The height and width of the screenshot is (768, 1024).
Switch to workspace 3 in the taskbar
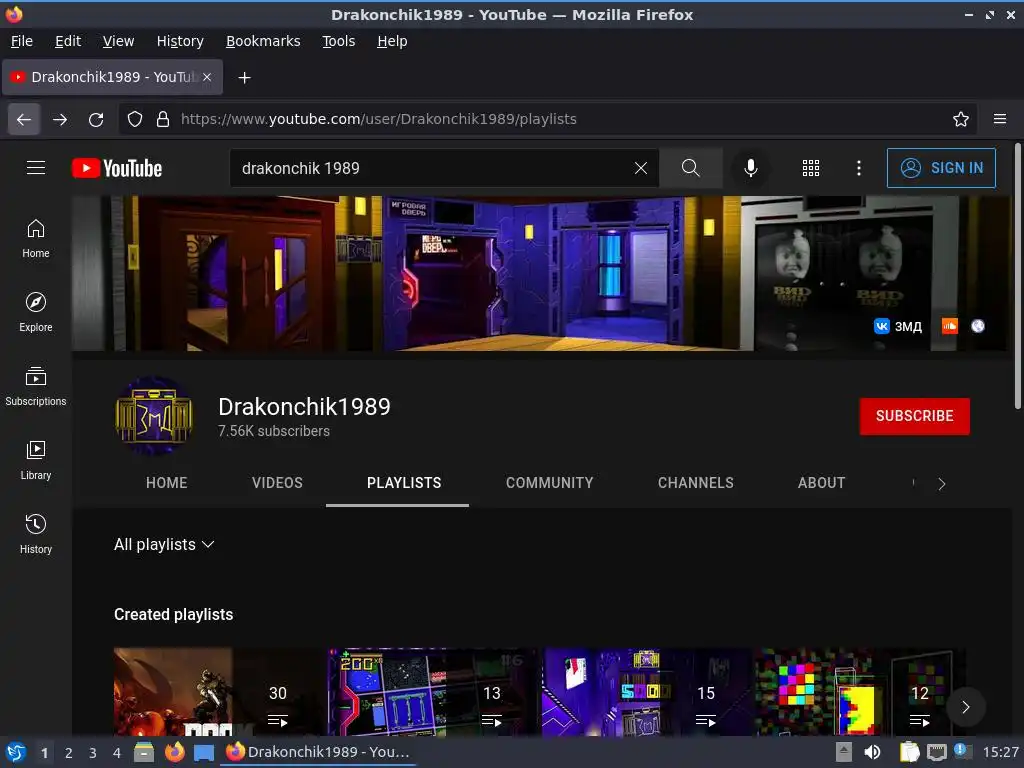[93, 753]
